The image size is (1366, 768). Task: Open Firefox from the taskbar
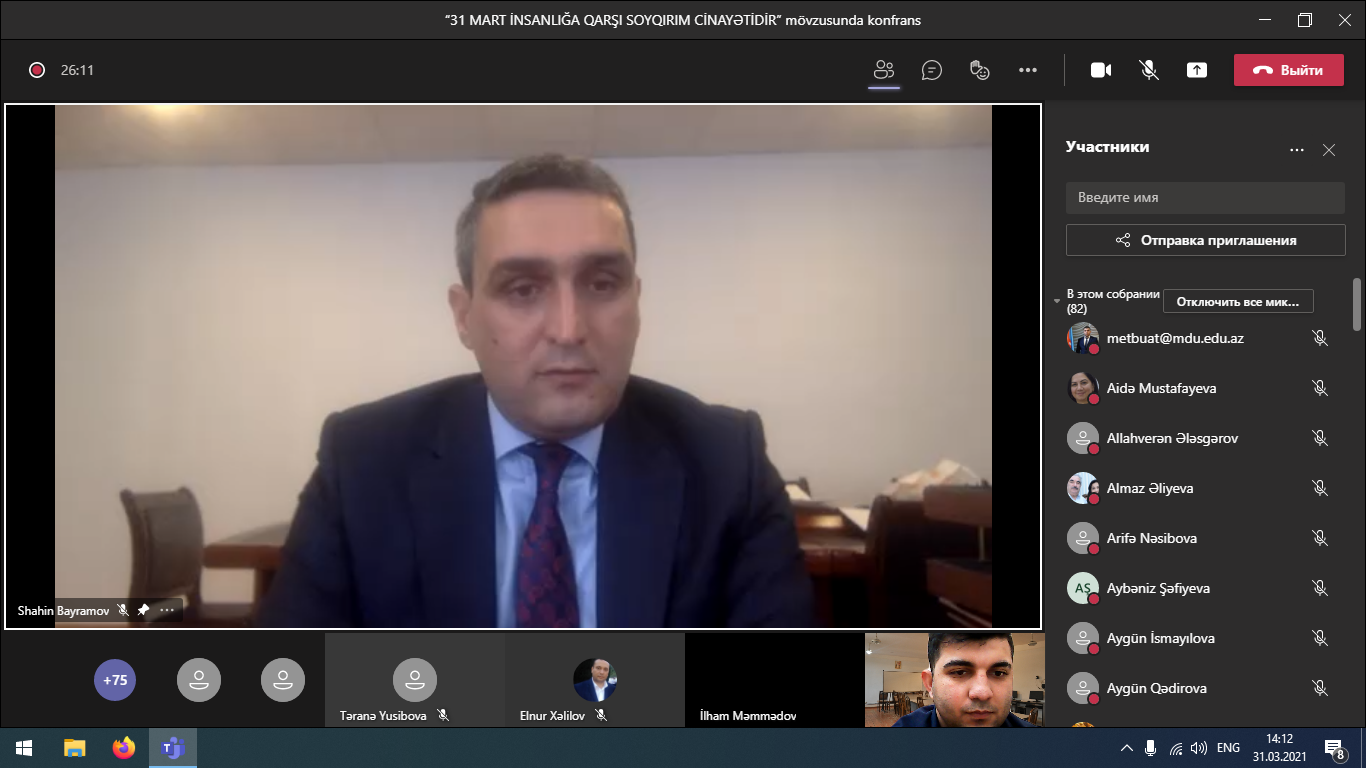click(123, 748)
